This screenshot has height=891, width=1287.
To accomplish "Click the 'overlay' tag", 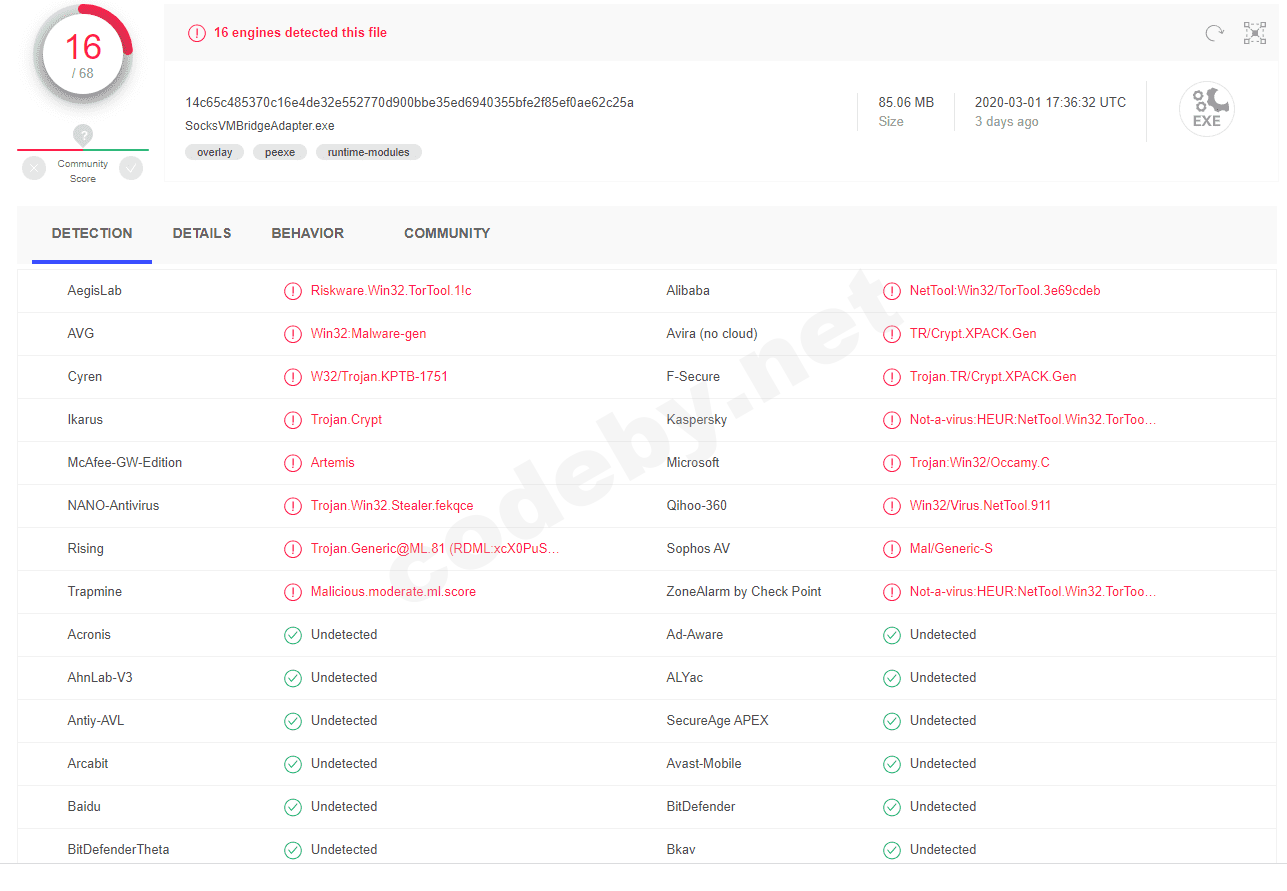I will pos(215,152).
